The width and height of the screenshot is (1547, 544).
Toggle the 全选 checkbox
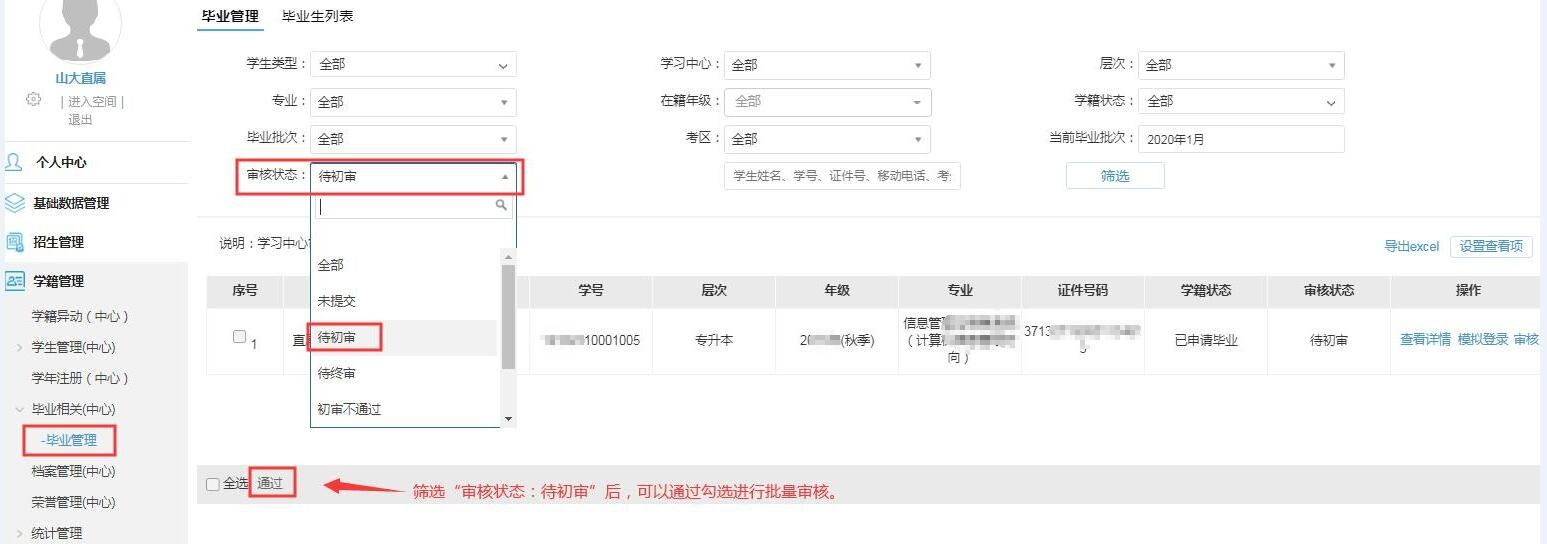(x=212, y=484)
